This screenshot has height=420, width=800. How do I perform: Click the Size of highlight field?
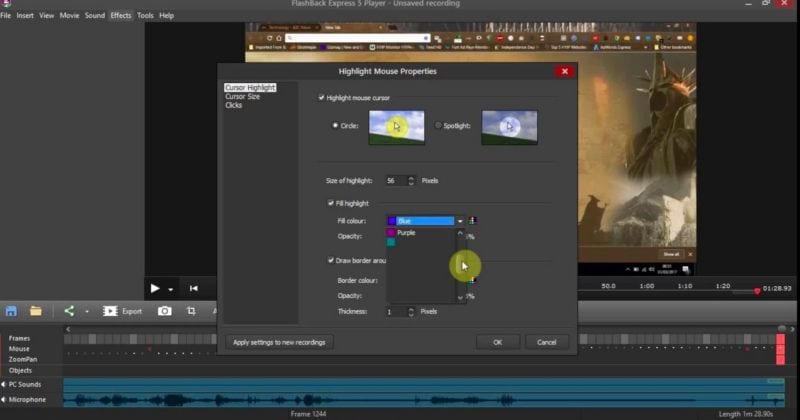click(396, 181)
